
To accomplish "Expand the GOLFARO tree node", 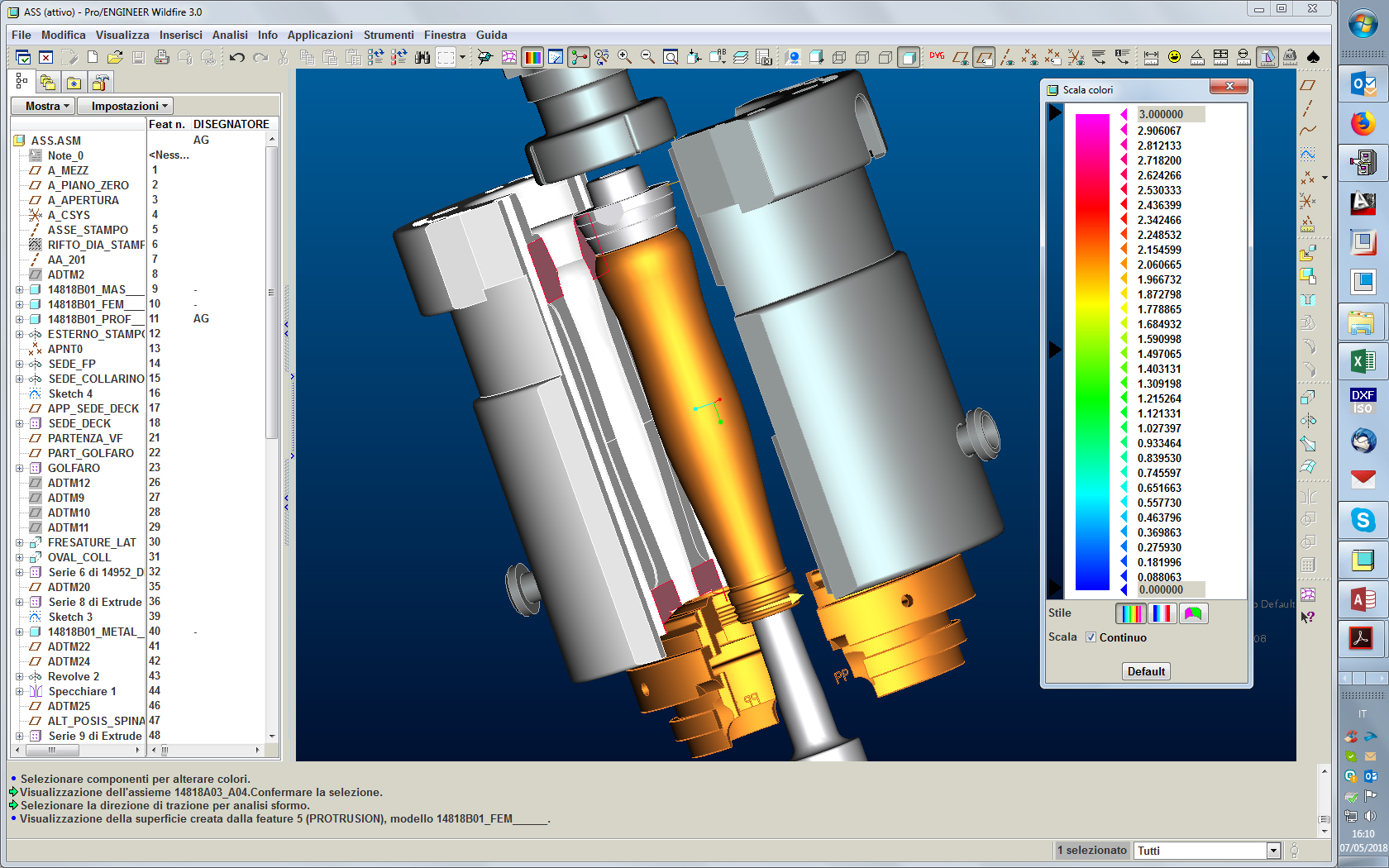I will tap(19, 468).
